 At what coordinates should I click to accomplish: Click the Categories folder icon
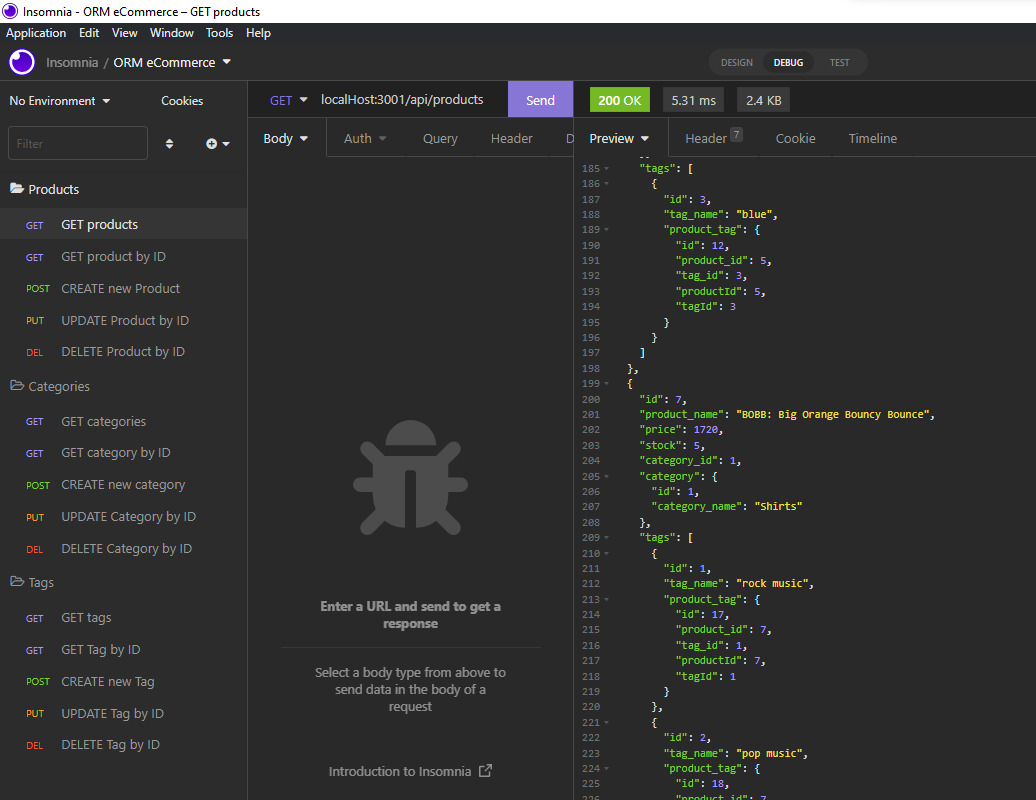tap(17, 386)
